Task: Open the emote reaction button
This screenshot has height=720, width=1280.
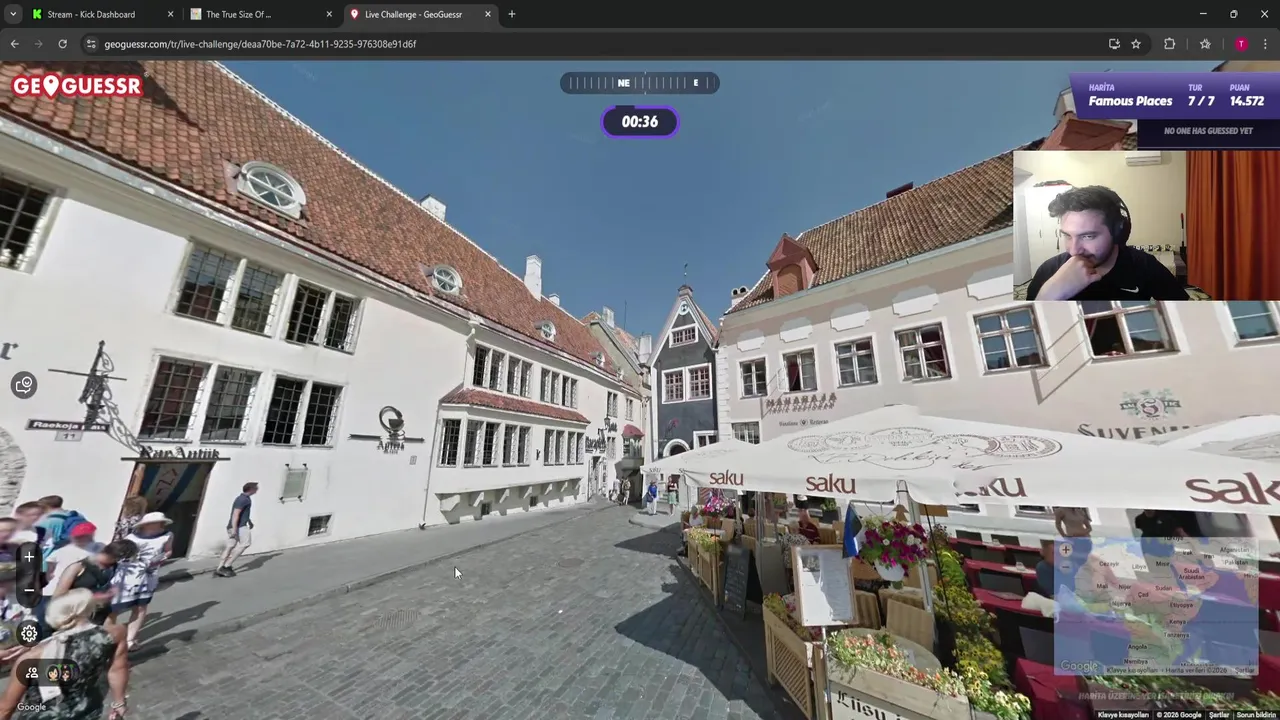Action: click(x=24, y=385)
